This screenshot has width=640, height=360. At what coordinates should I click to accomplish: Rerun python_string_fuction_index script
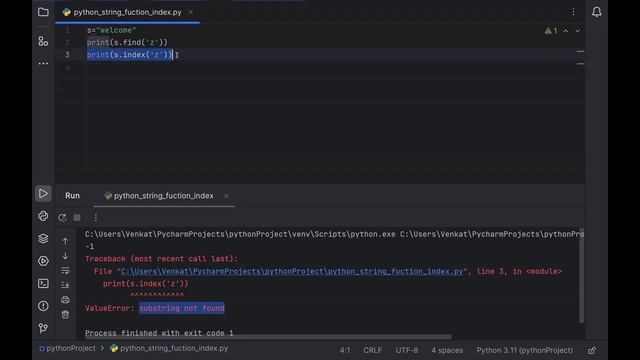(62, 218)
